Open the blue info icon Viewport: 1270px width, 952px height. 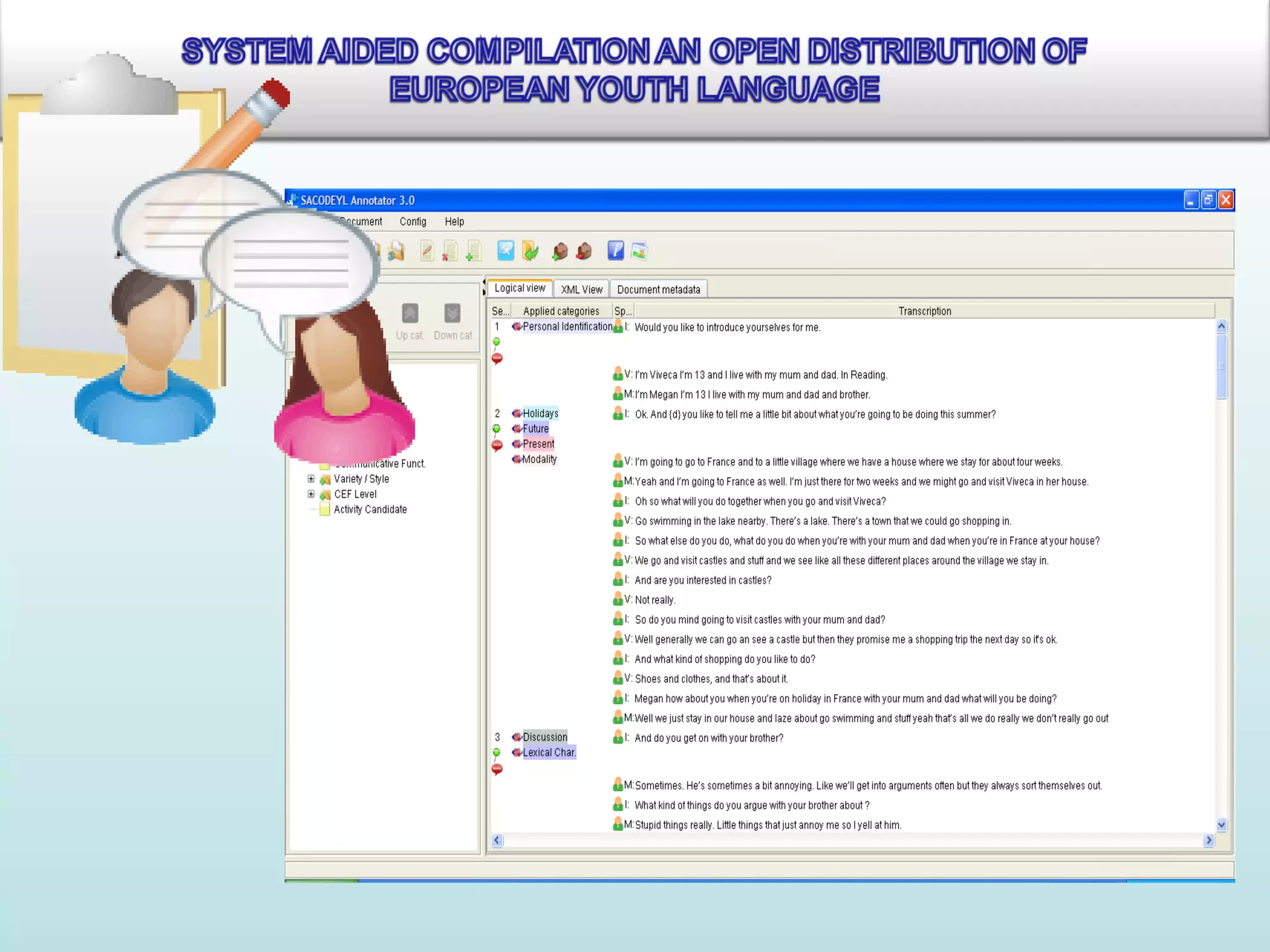[x=615, y=250]
